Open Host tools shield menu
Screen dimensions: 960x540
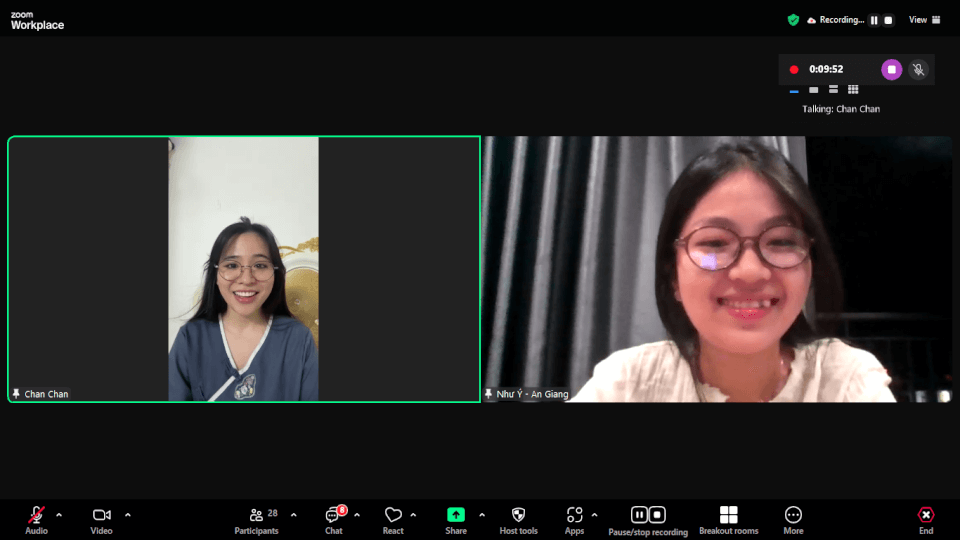click(519, 520)
